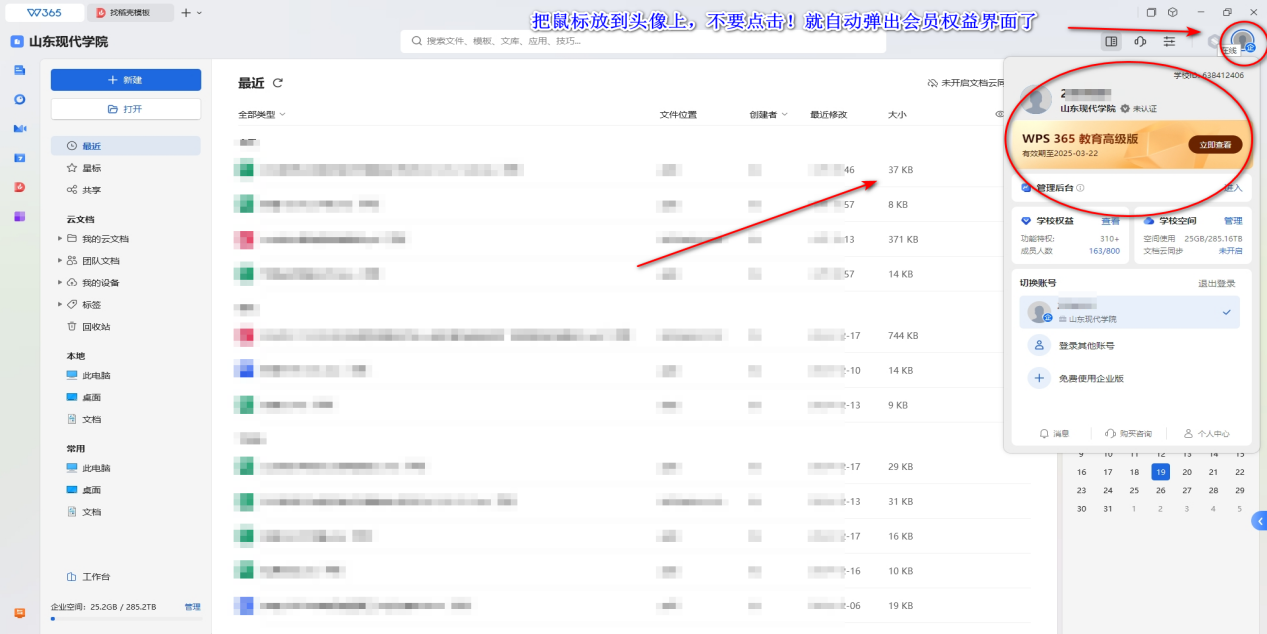Add a new tab with the plus button

point(186,12)
